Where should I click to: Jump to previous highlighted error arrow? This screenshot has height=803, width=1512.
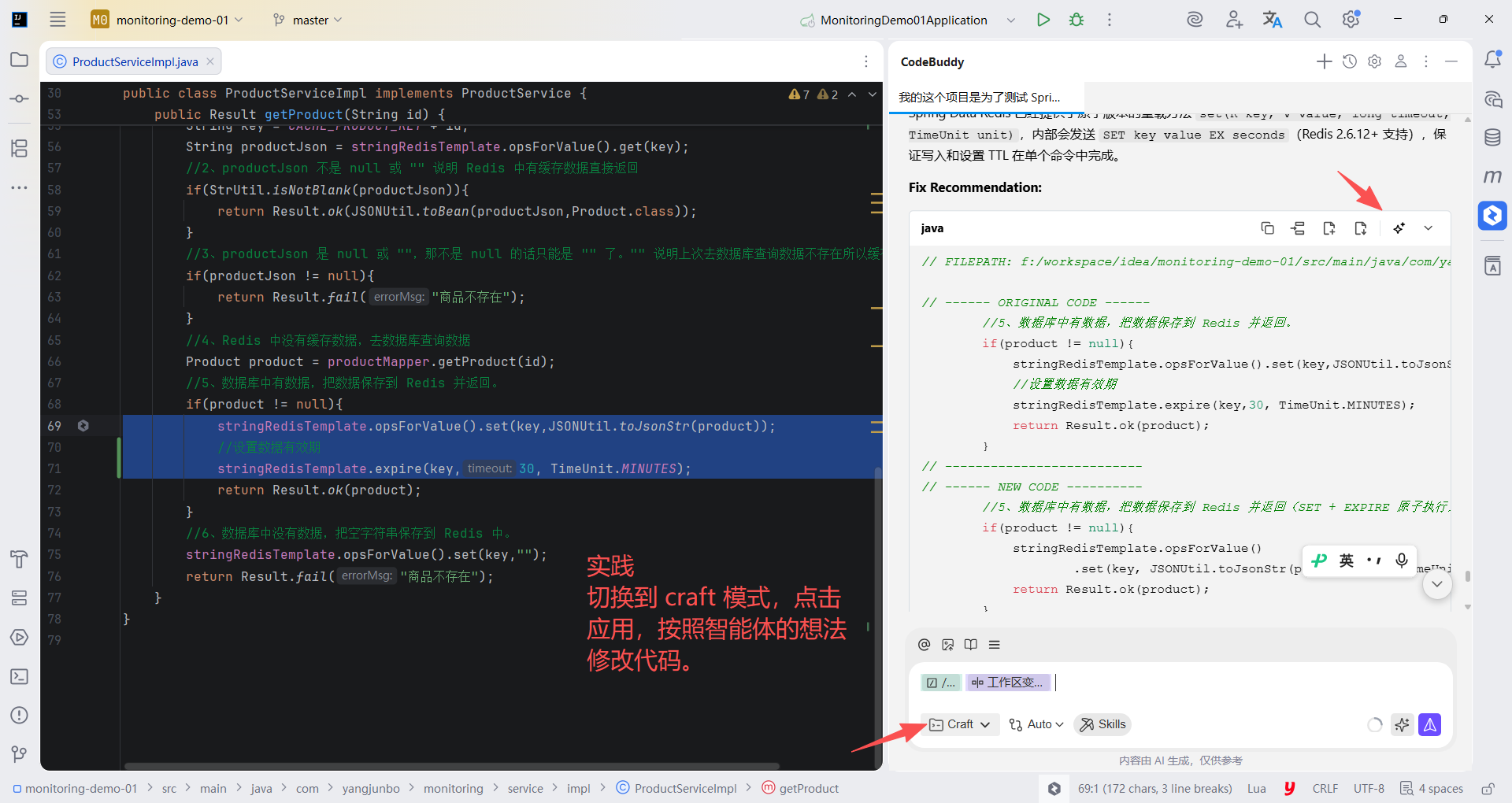click(852, 94)
